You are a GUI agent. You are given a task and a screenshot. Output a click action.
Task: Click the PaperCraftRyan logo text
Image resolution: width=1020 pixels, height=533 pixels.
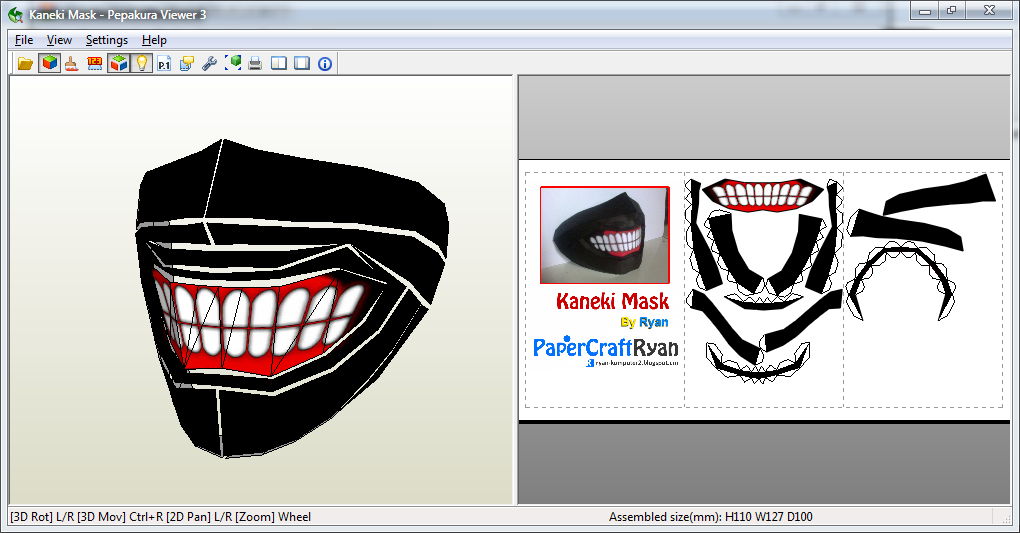tap(606, 347)
